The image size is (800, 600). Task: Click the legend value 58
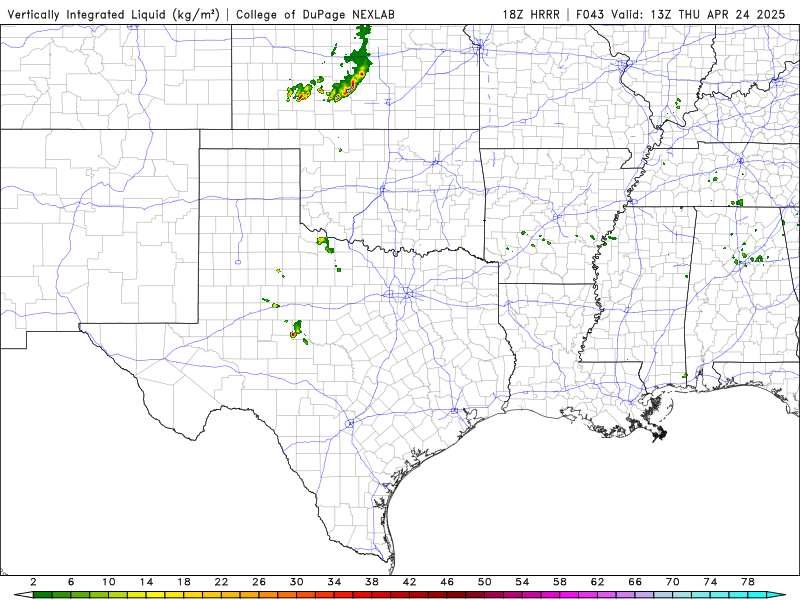(x=560, y=582)
